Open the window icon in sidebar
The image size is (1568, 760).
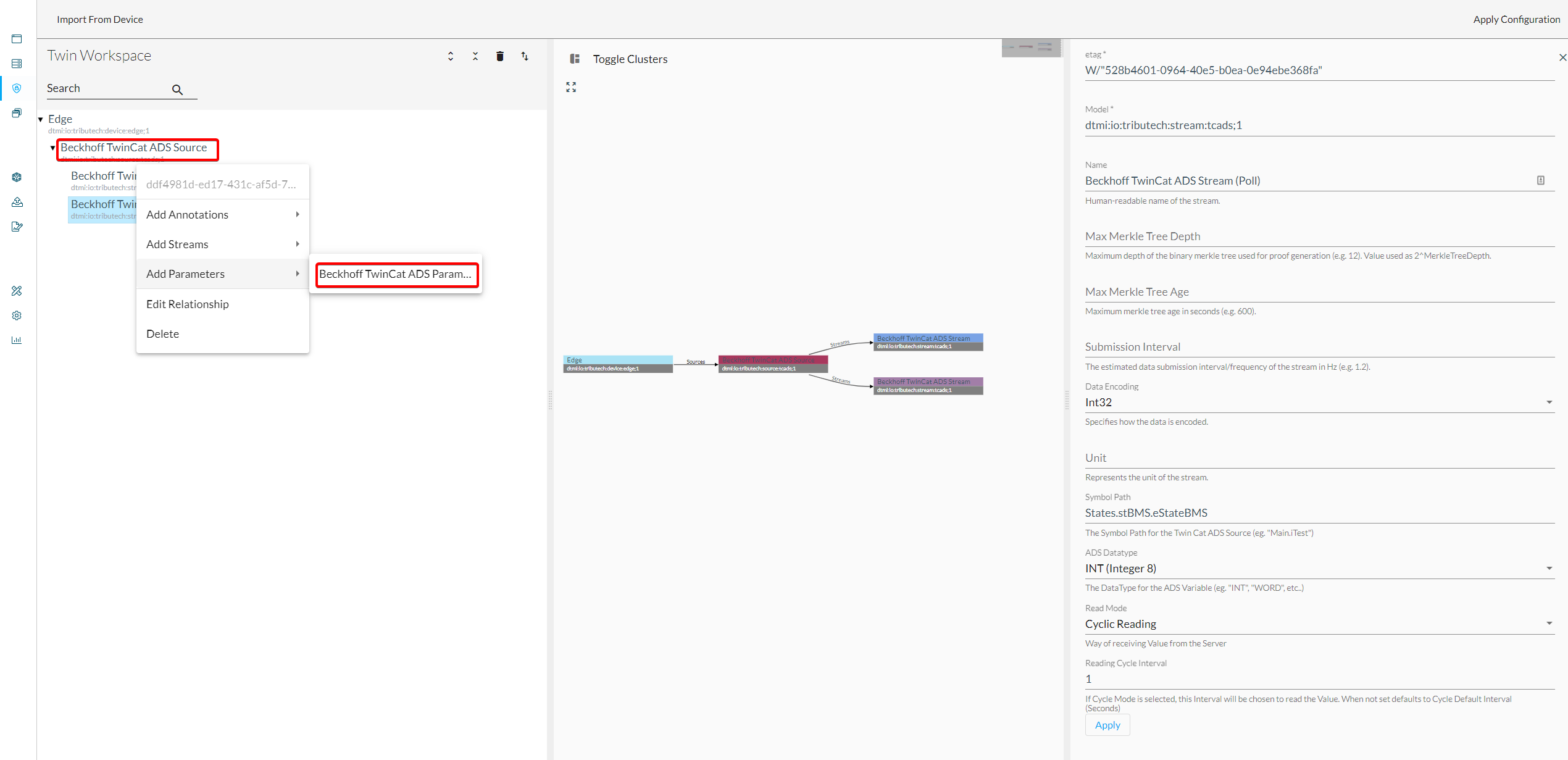[17, 39]
